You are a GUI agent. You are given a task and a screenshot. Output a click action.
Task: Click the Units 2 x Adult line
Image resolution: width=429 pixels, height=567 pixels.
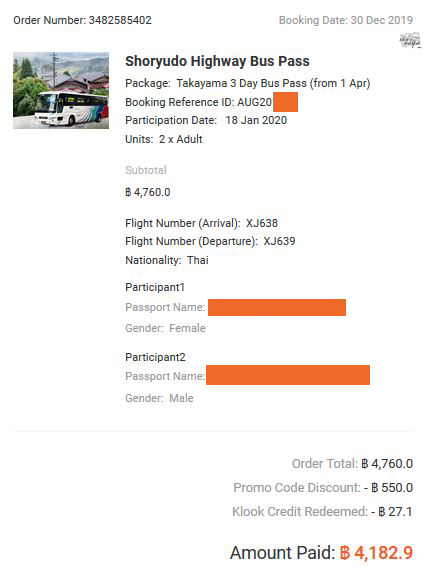163,139
